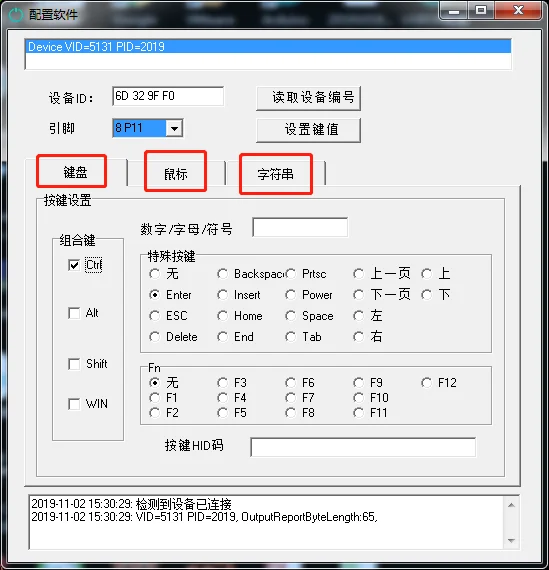Select the Enter special key radio

click(155, 295)
